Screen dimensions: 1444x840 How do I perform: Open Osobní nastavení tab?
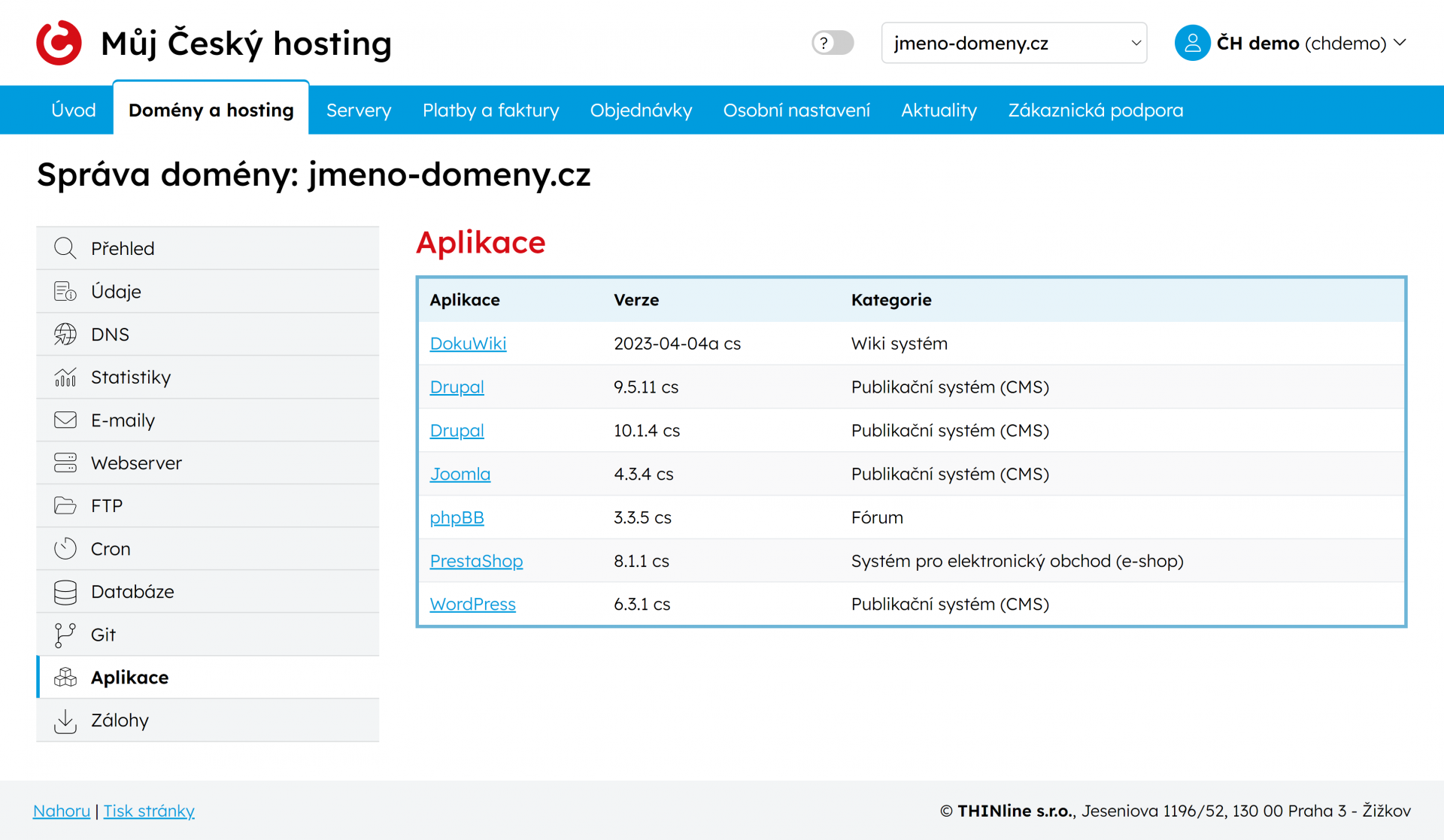796,110
